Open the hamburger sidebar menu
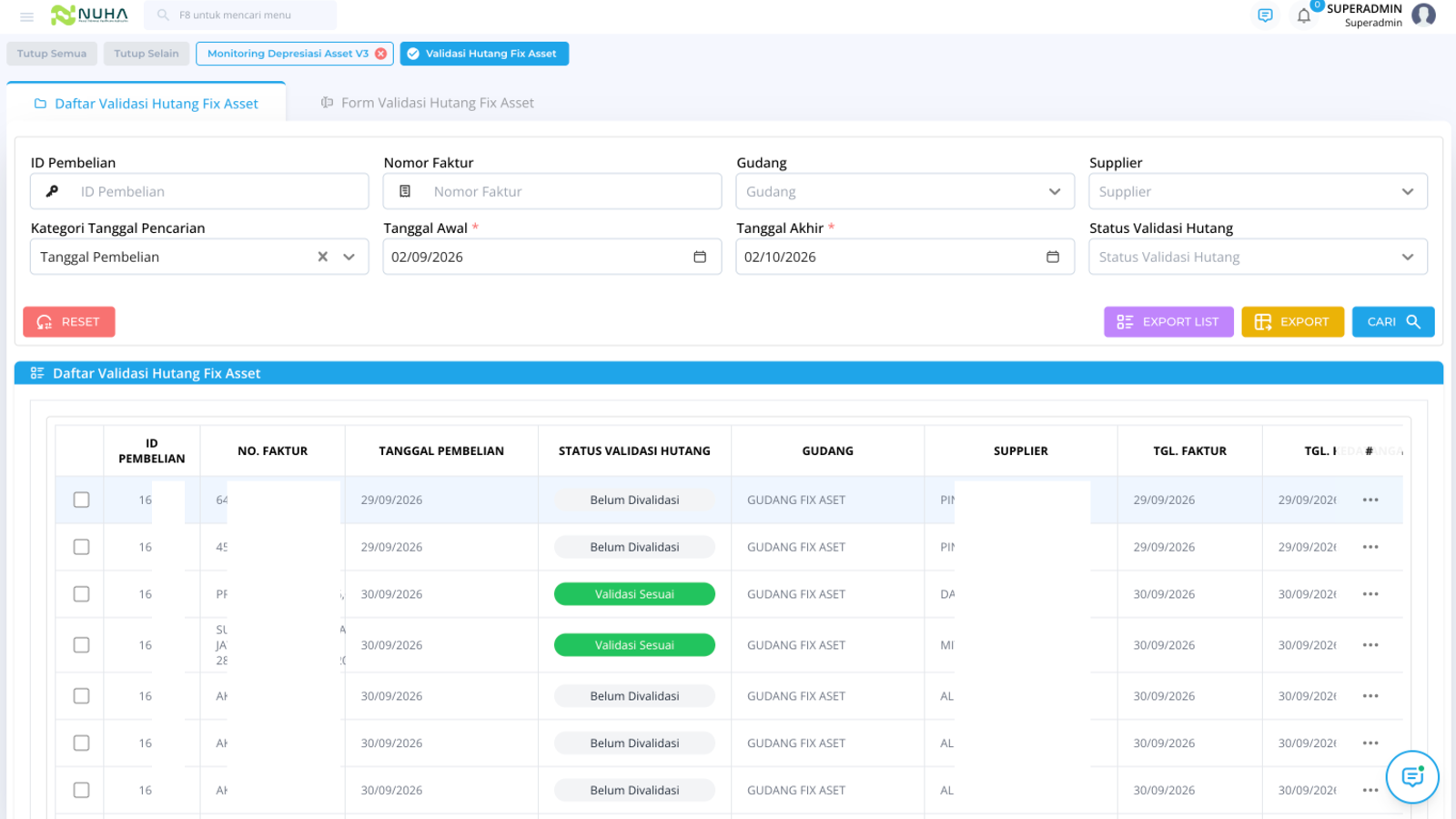The image size is (1456, 819). coord(26,16)
